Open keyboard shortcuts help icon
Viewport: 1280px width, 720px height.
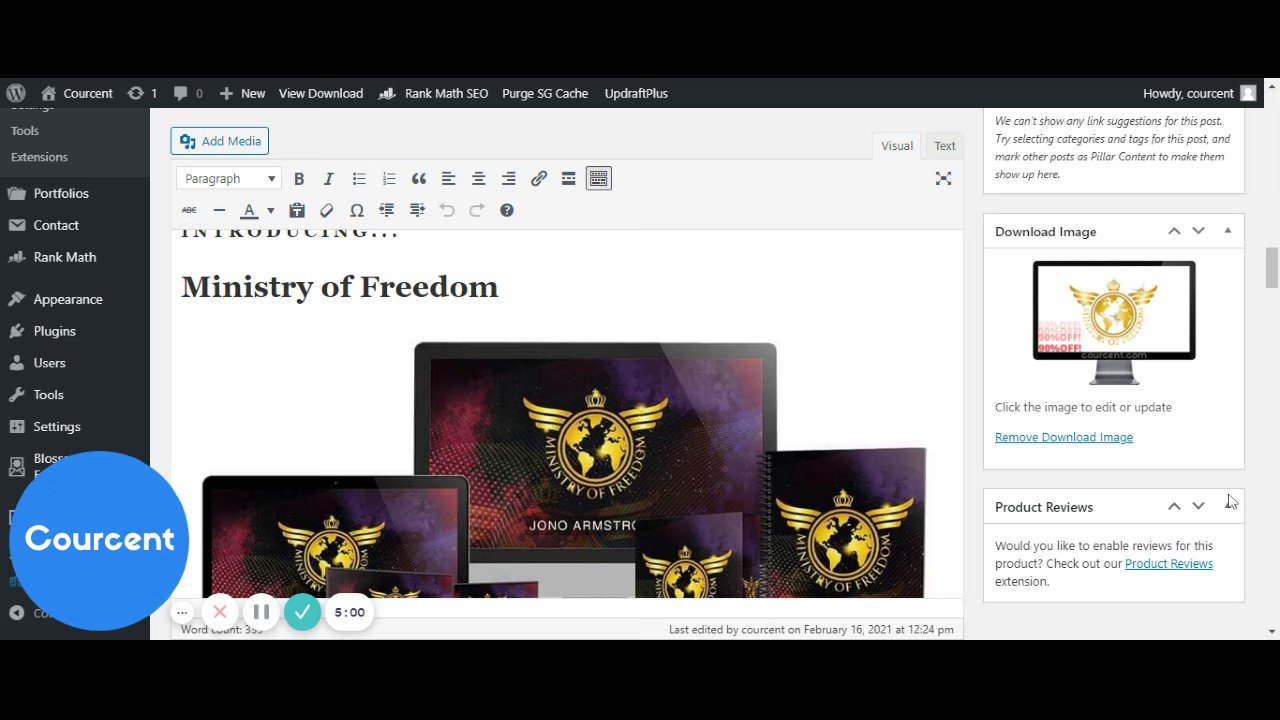click(507, 210)
